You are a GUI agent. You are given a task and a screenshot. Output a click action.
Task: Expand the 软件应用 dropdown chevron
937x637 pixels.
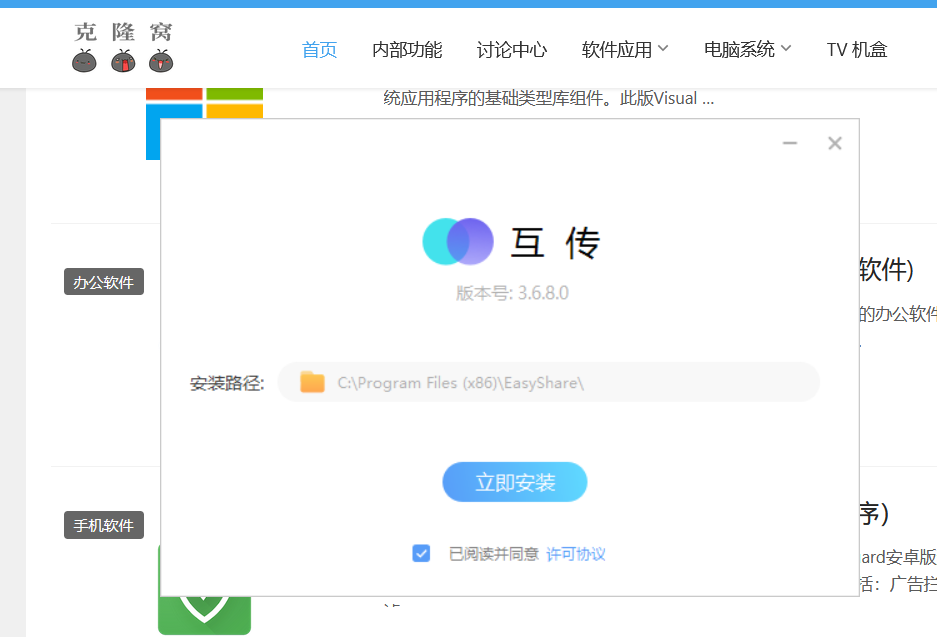[x=663, y=48]
